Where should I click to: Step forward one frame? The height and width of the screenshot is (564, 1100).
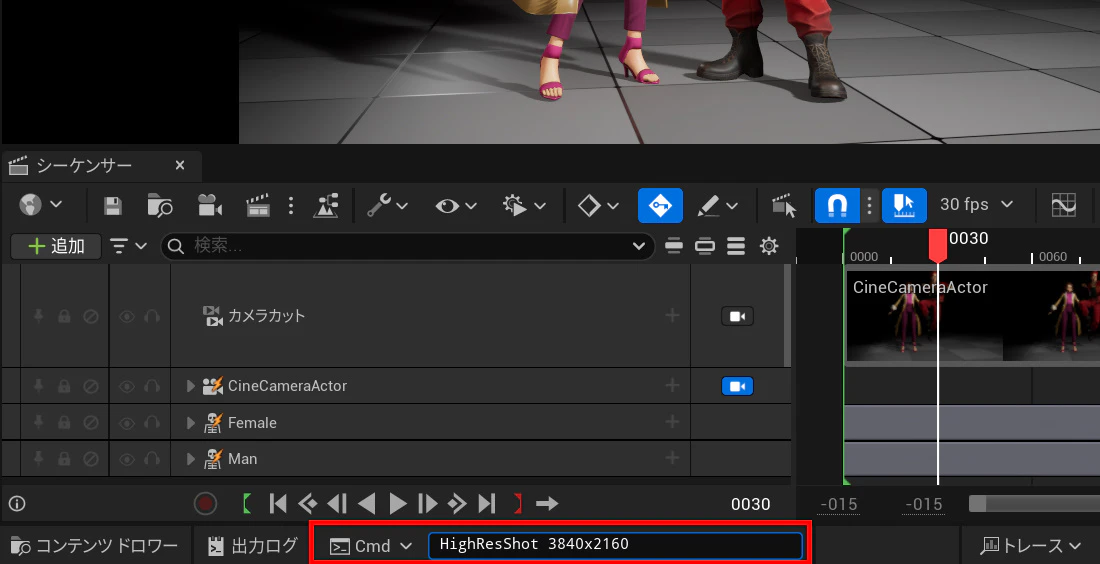click(427, 504)
